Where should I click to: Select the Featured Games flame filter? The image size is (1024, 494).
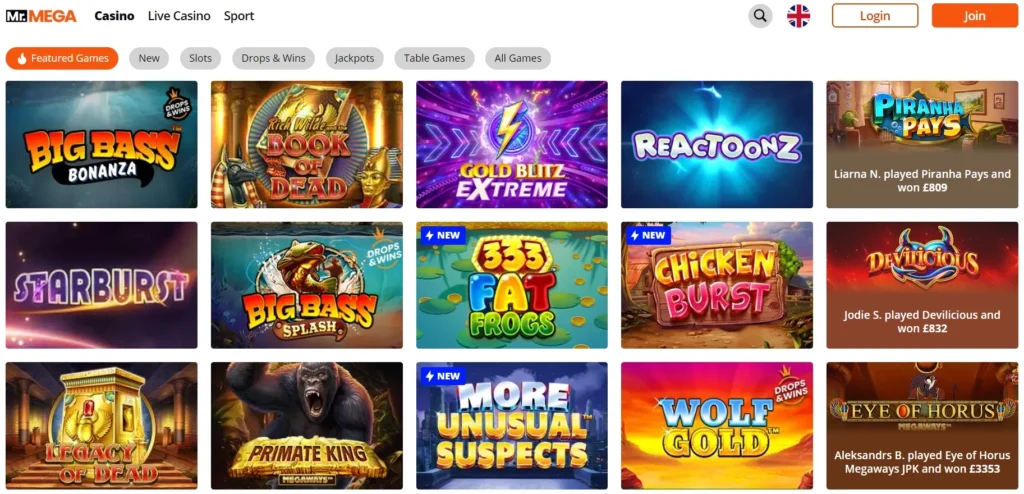pos(62,58)
